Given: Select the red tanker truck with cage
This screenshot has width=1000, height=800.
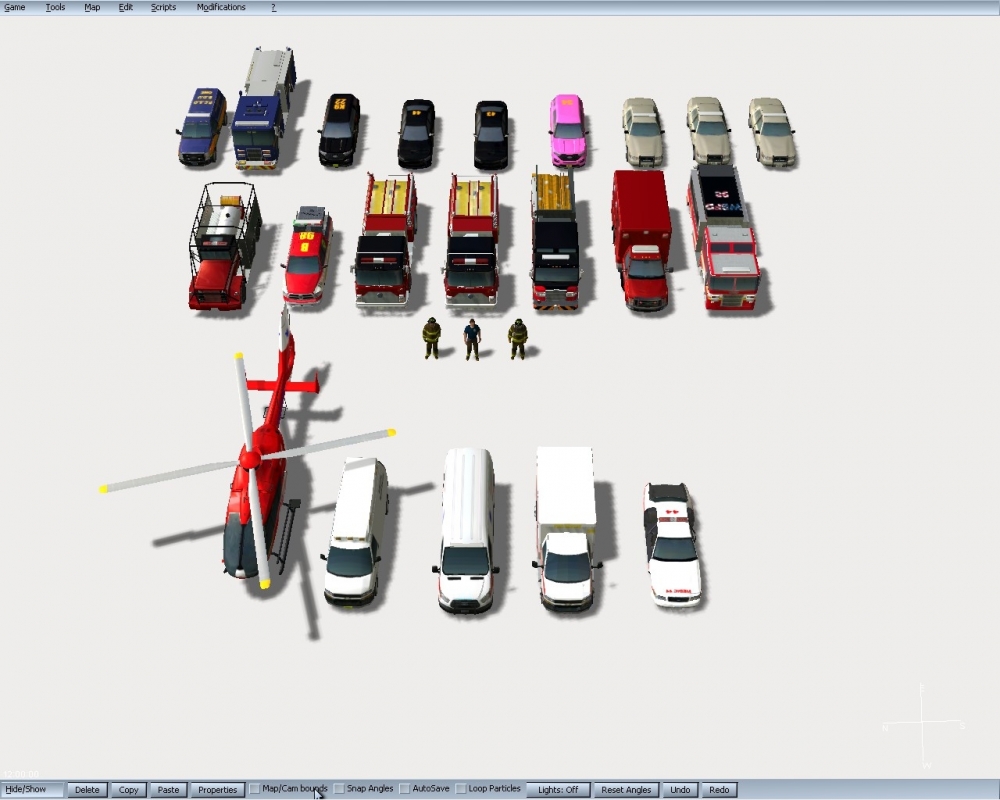Looking at the screenshot, I should pyautogui.click(x=223, y=246).
